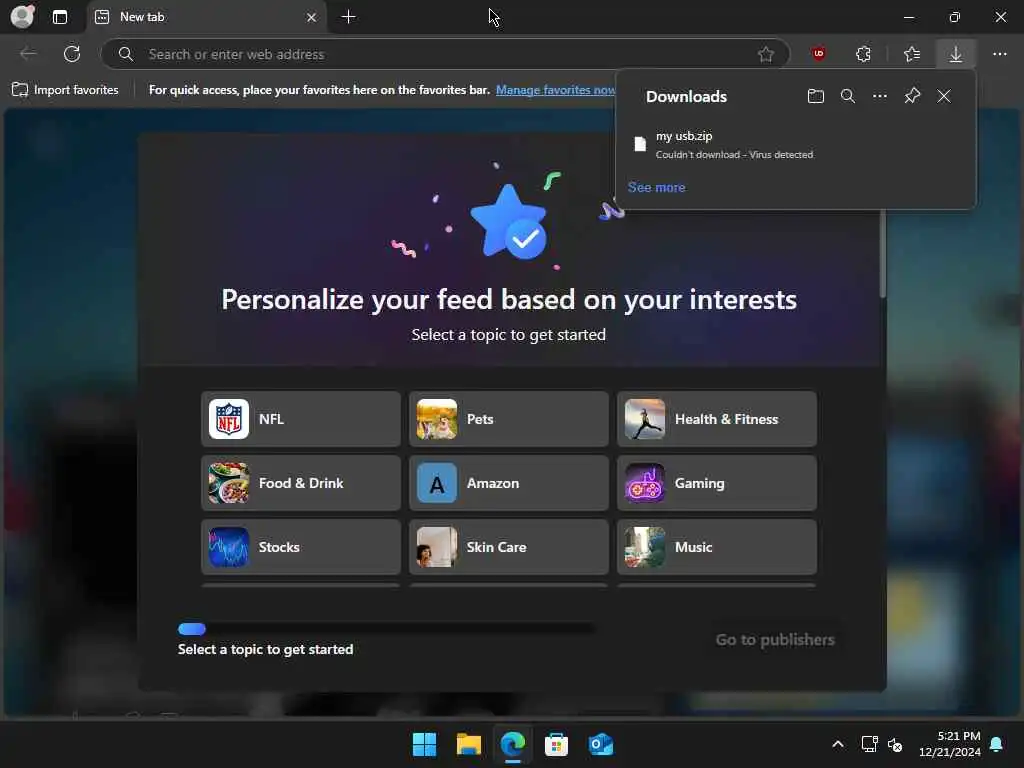Open notifications bell icon
The width and height of the screenshot is (1024, 768).
[x=997, y=744]
